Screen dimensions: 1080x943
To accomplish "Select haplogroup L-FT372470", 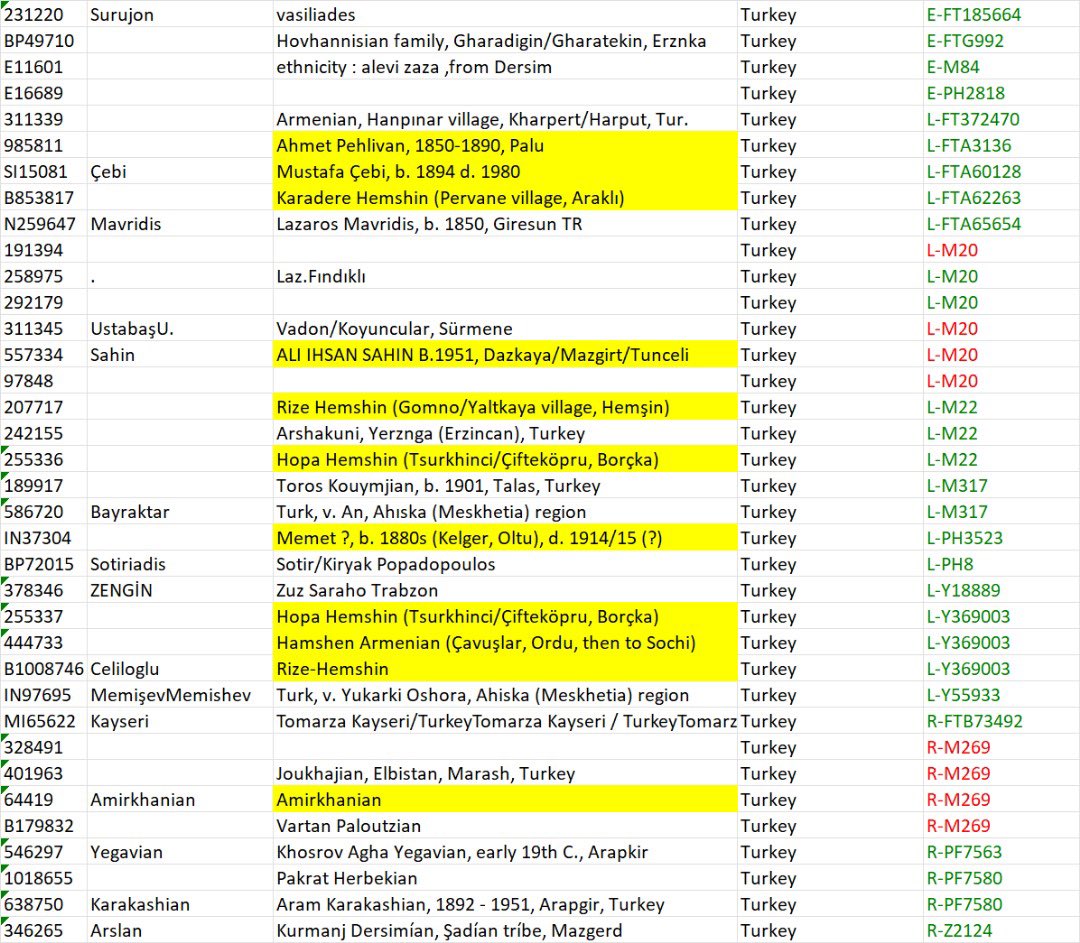I will pyautogui.click(x=1001, y=119).
